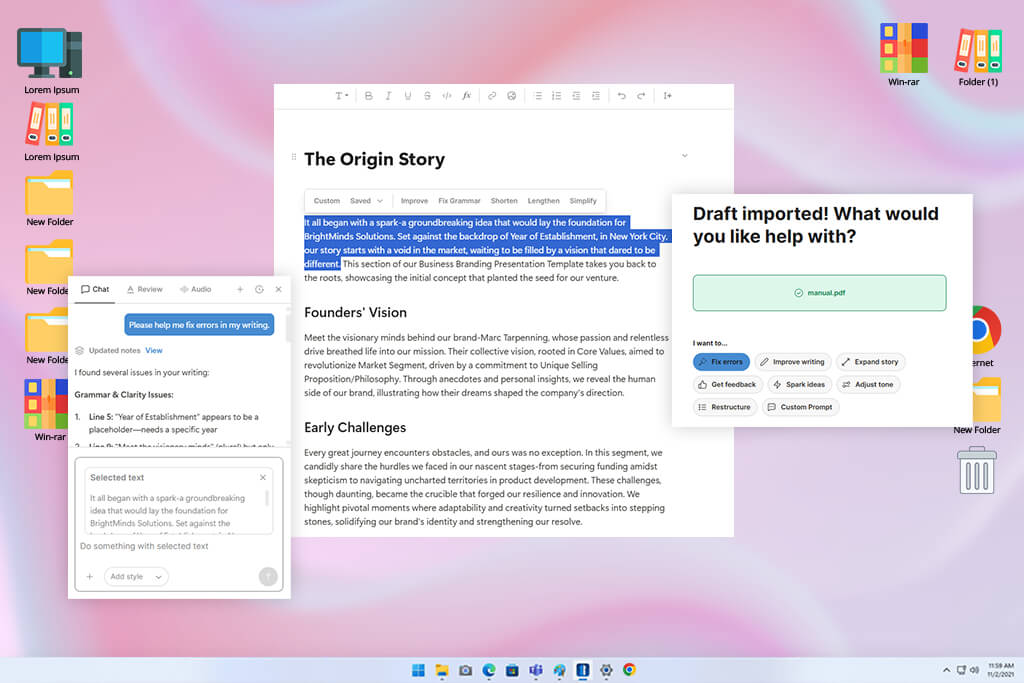Click the Founders' Vision heading
This screenshot has width=1024, height=683.
(x=355, y=313)
